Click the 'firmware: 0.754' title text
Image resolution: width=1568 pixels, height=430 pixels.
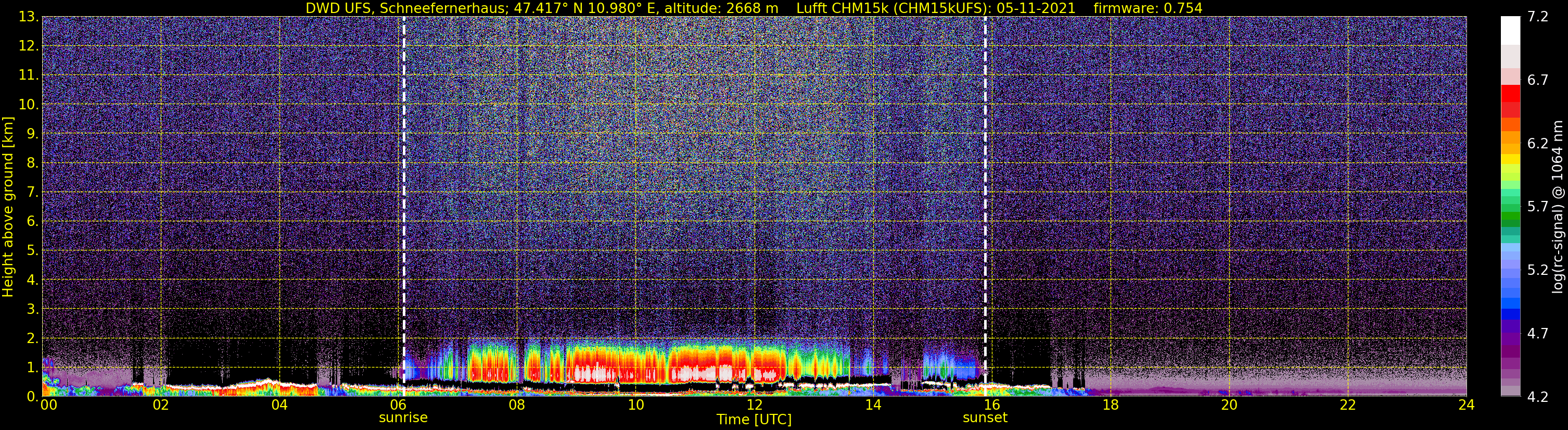tap(1148, 8)
